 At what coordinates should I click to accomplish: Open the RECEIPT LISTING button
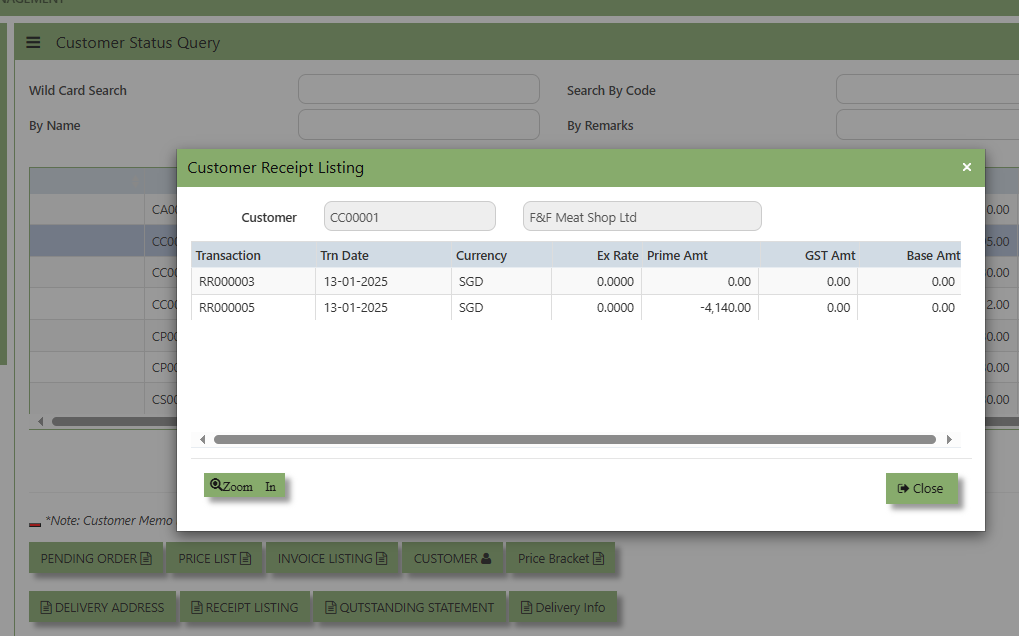coord(244,607)
